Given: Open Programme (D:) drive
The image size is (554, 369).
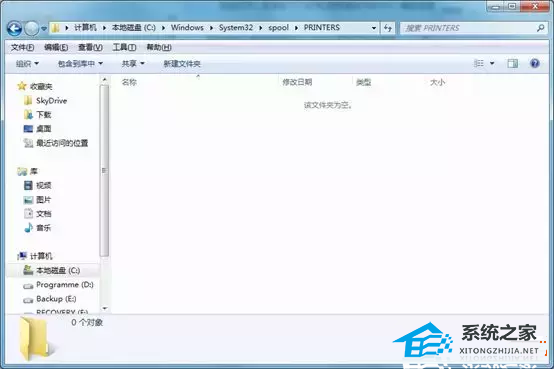Looking at the screenshot, I should tap(58, 285).
